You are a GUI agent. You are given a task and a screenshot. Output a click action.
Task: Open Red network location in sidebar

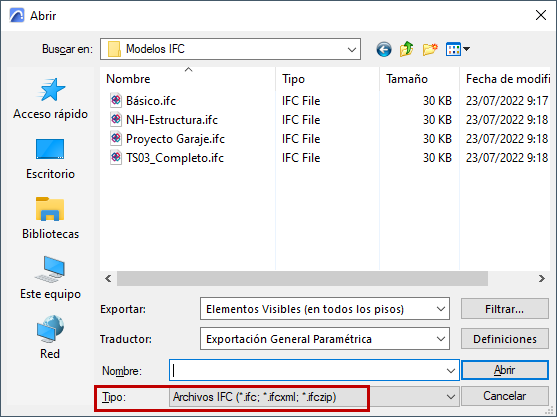coord(50,337)
